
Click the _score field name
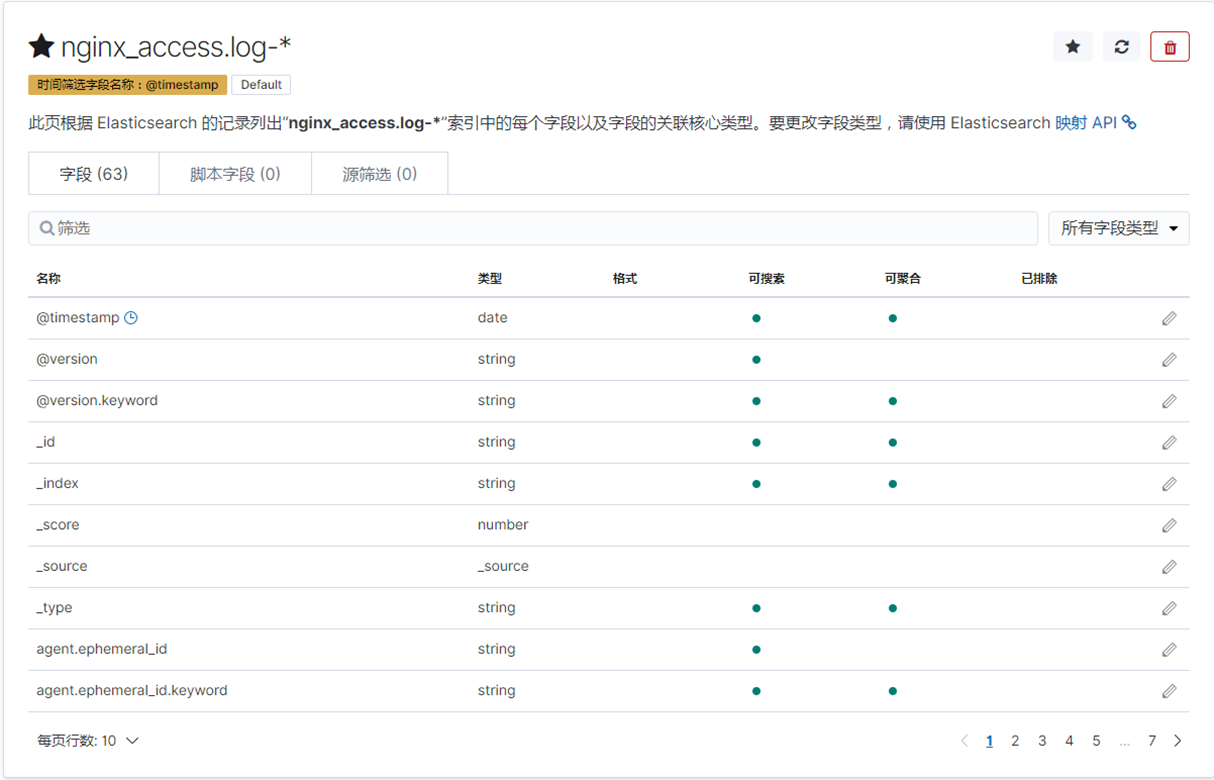[x=58, y=525]
